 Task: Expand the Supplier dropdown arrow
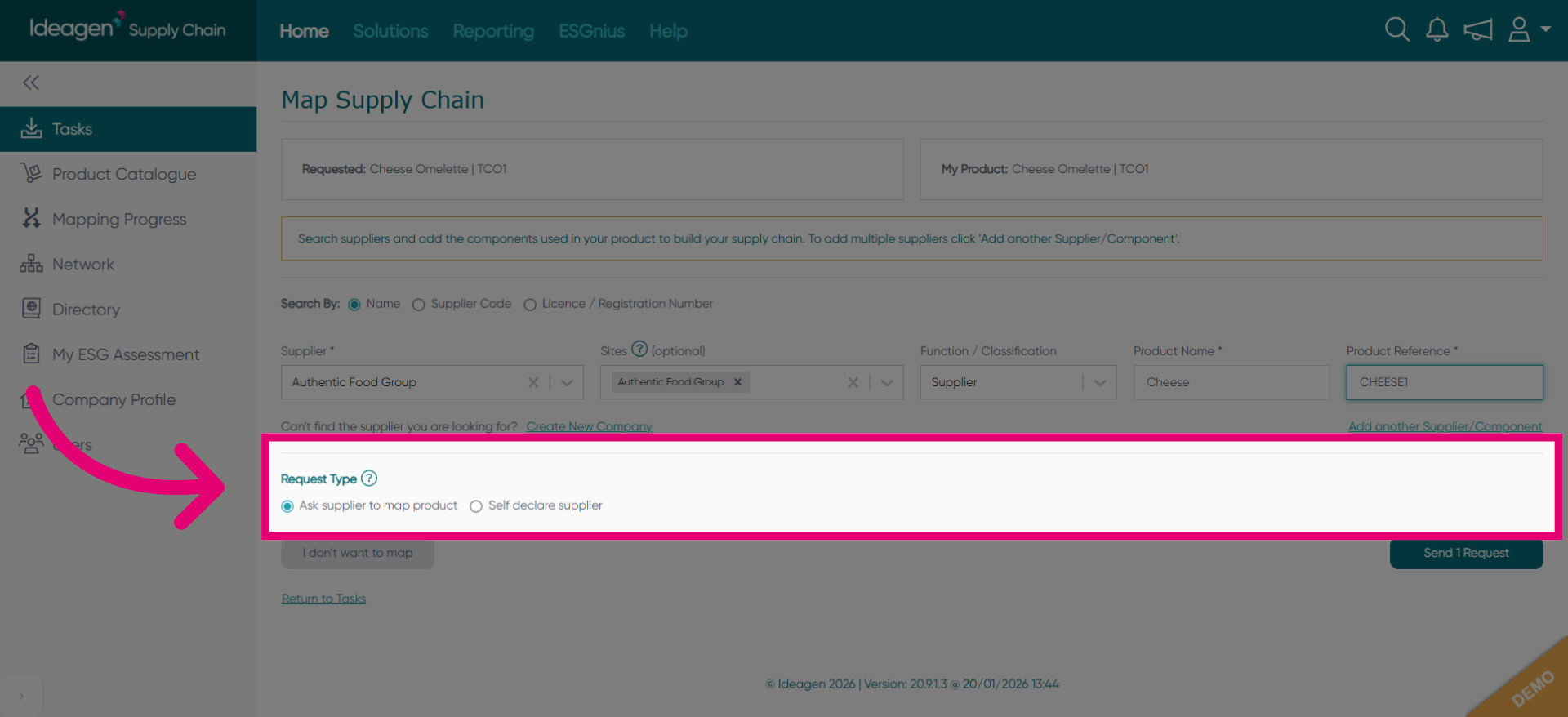(567, 382)
